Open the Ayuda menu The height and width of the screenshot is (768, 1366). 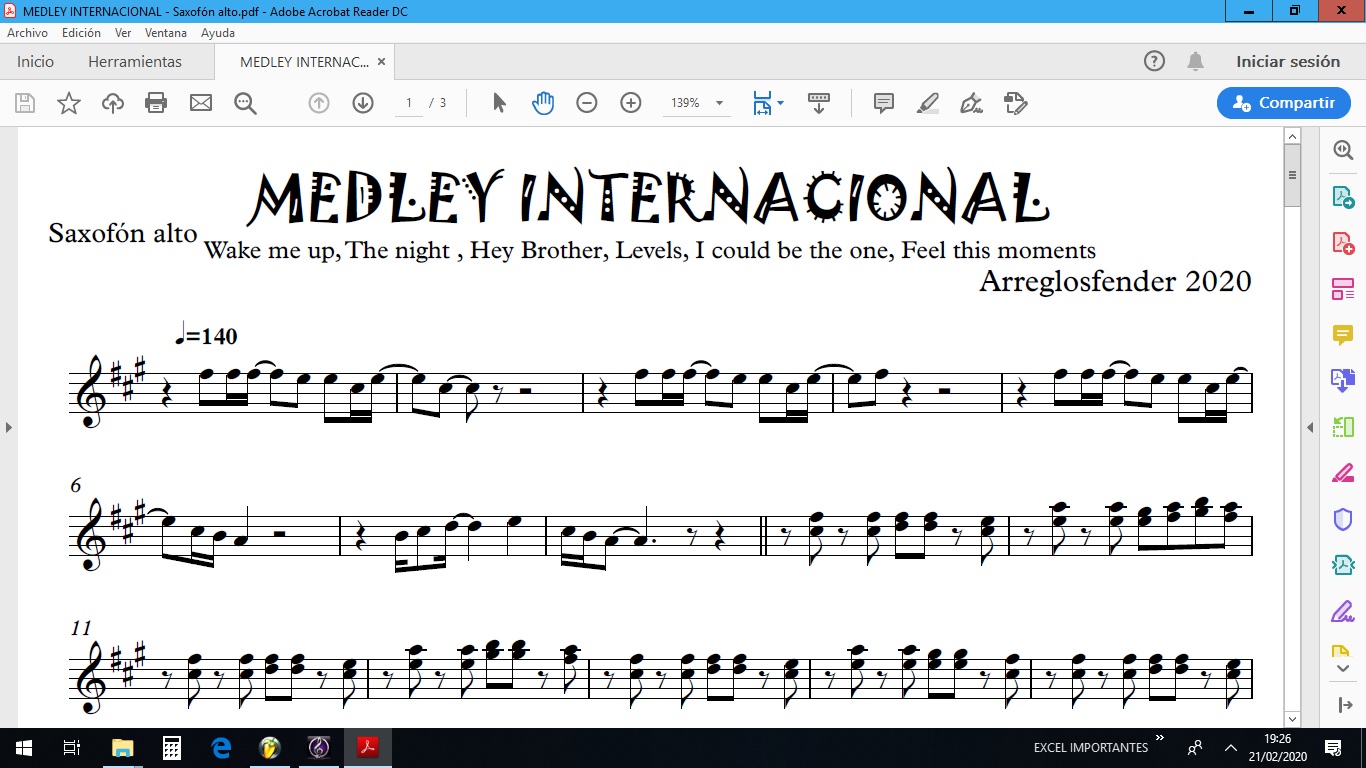coord(218,33)
